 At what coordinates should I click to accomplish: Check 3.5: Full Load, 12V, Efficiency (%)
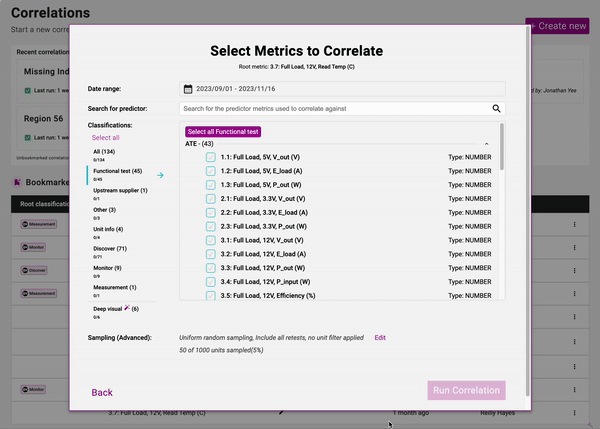point(211,295)
